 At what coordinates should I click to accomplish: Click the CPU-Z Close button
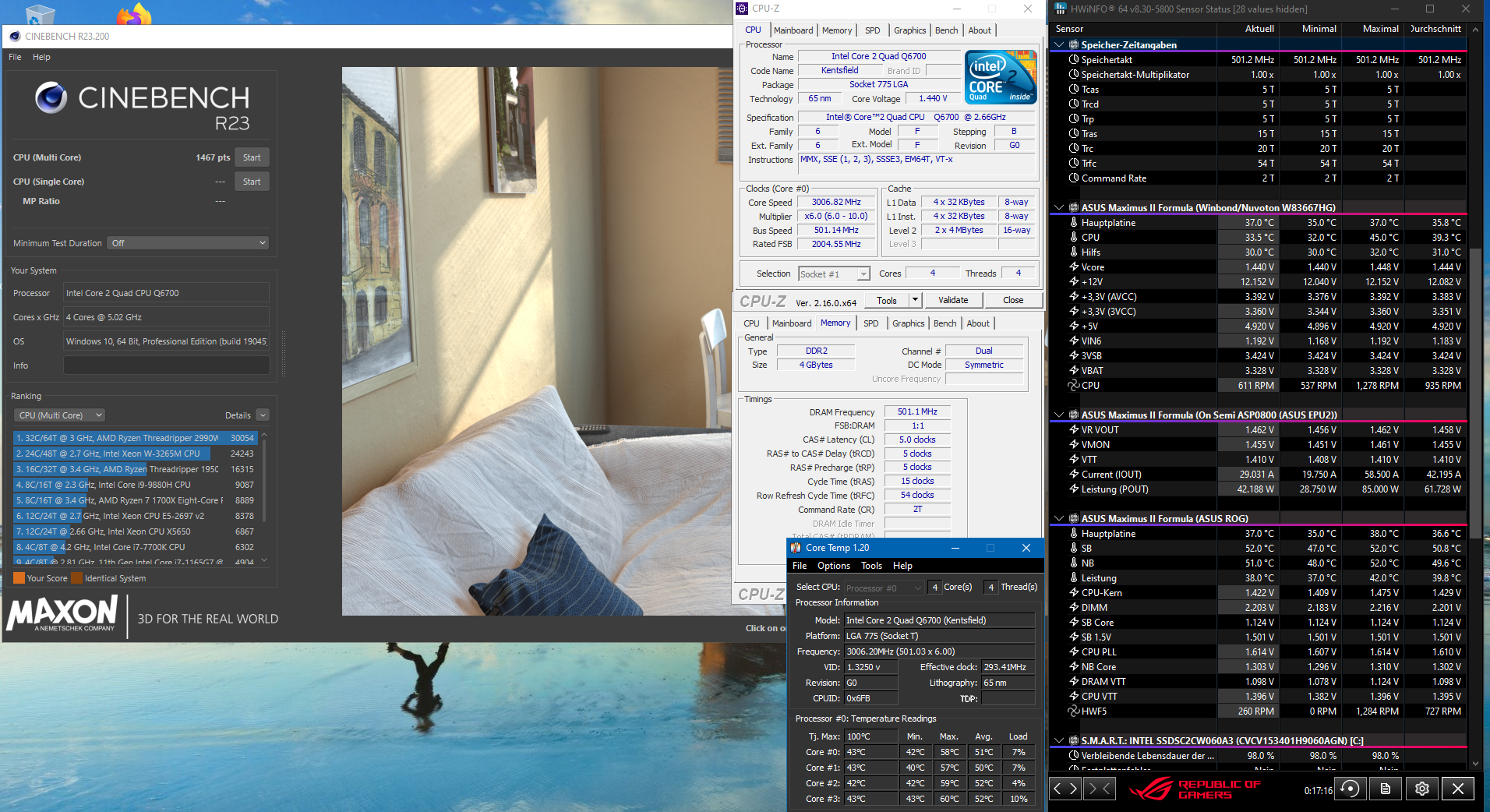1013,300
